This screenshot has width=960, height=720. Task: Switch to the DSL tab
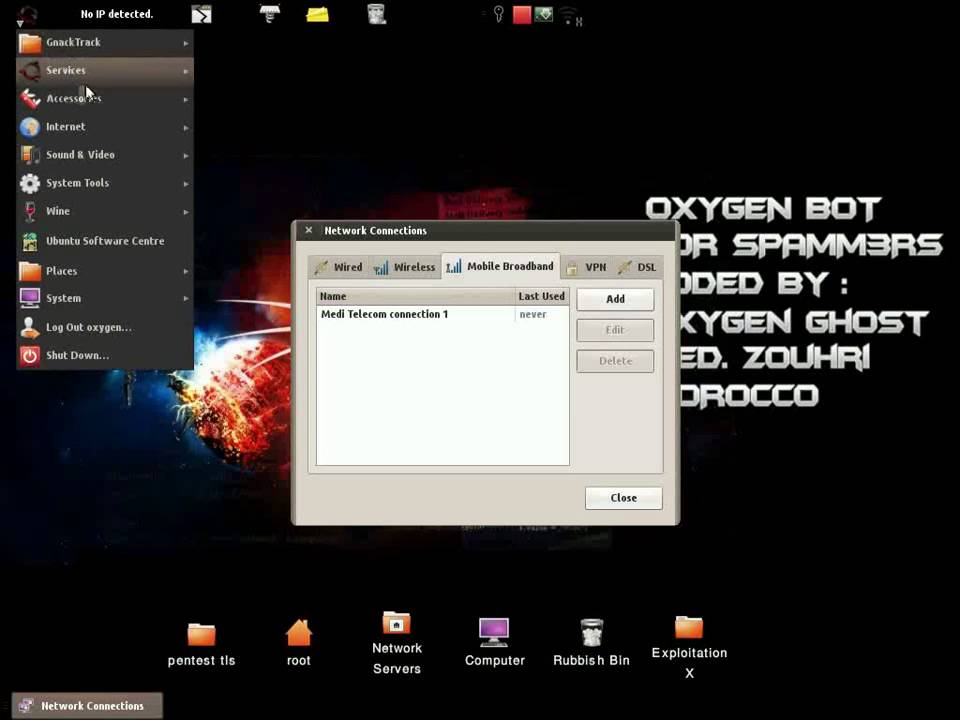pos(637,267)
